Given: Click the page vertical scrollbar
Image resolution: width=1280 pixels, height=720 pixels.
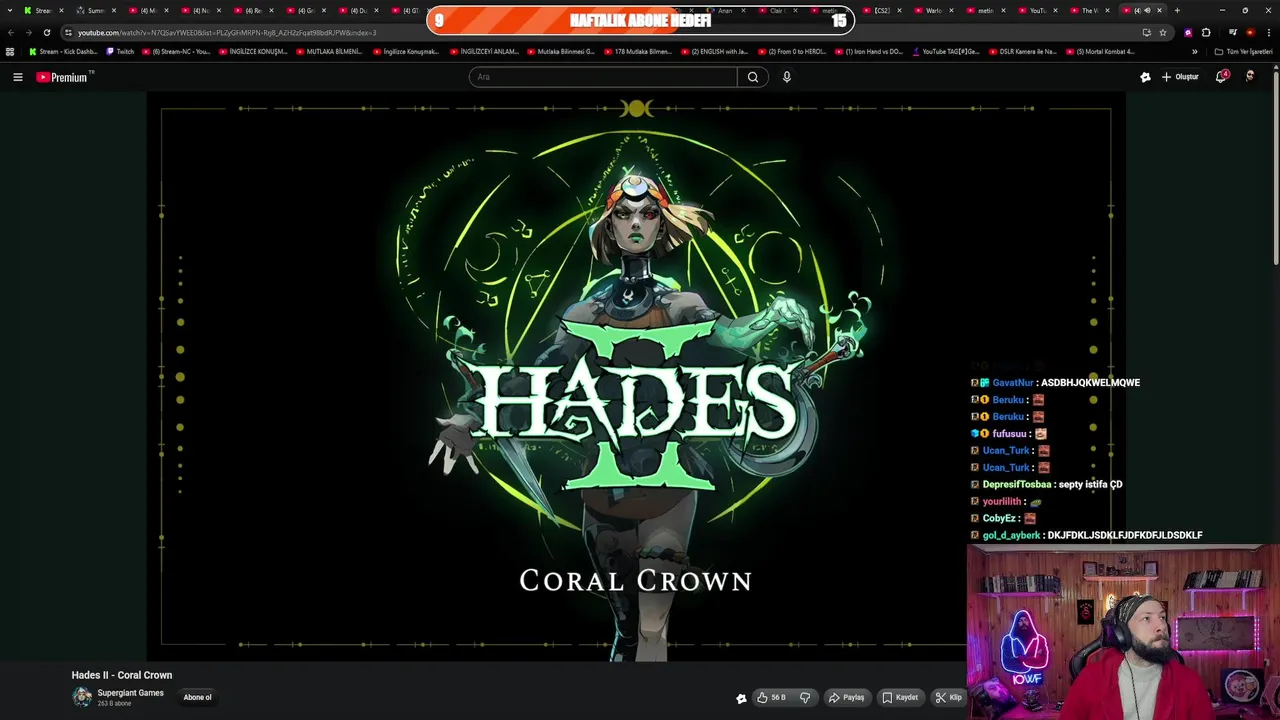Looking at the screenshot, I should [x=1276, y=166].
